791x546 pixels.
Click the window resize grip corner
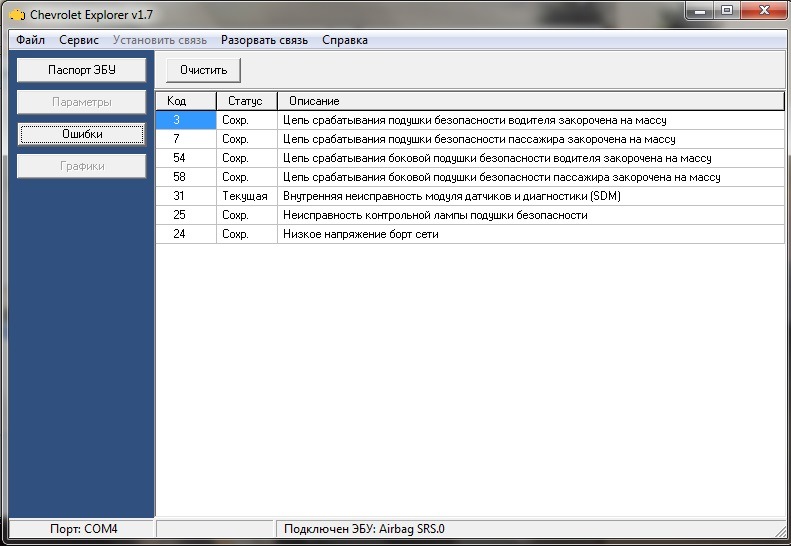tap(780, 532)
